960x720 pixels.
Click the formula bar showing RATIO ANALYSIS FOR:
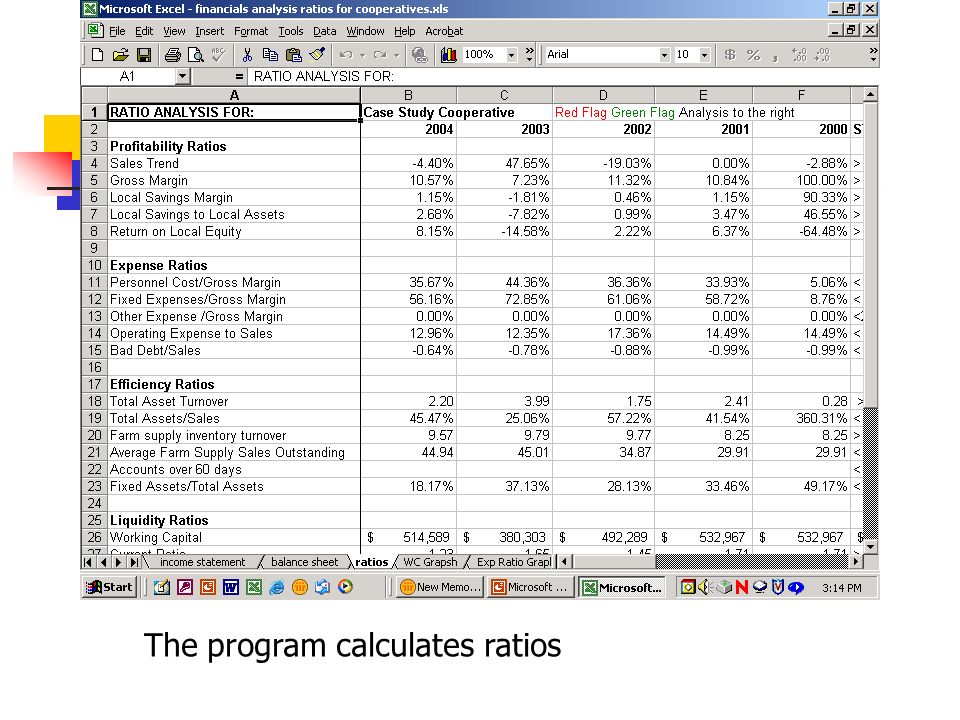pos(563,77)
